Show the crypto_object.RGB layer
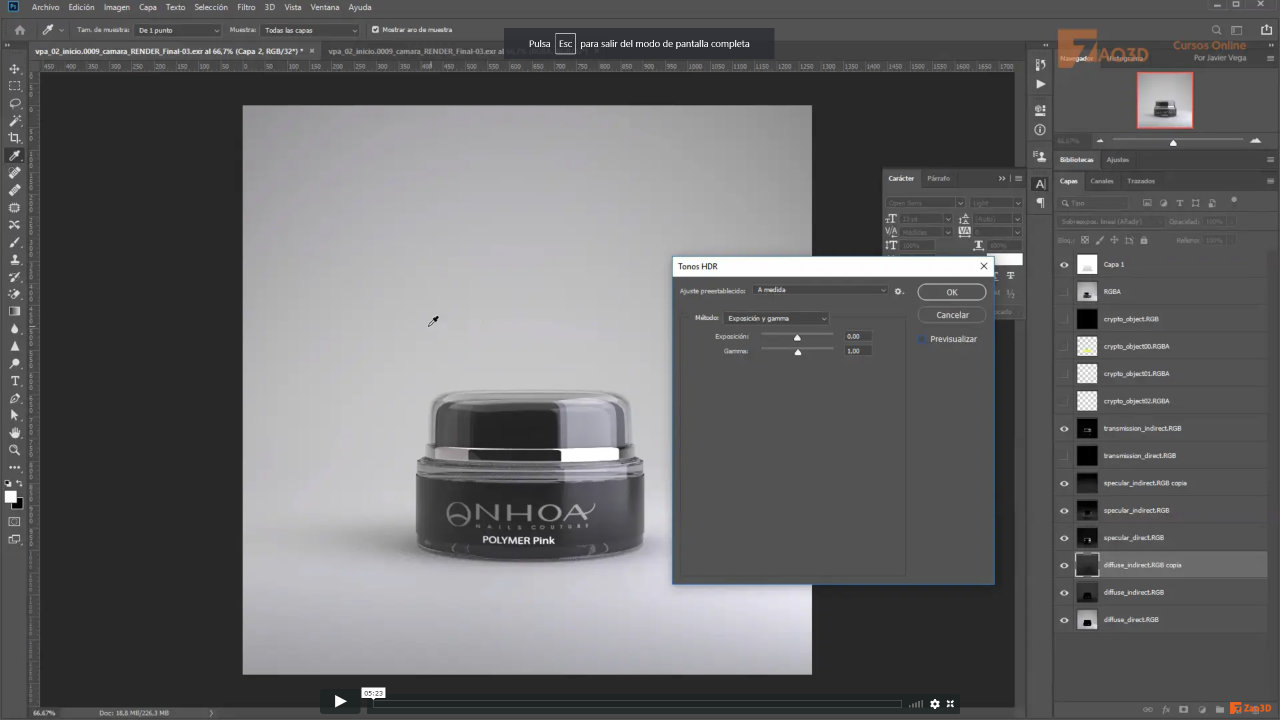The image size is (1280, 720). click(x=1064, y=319)
